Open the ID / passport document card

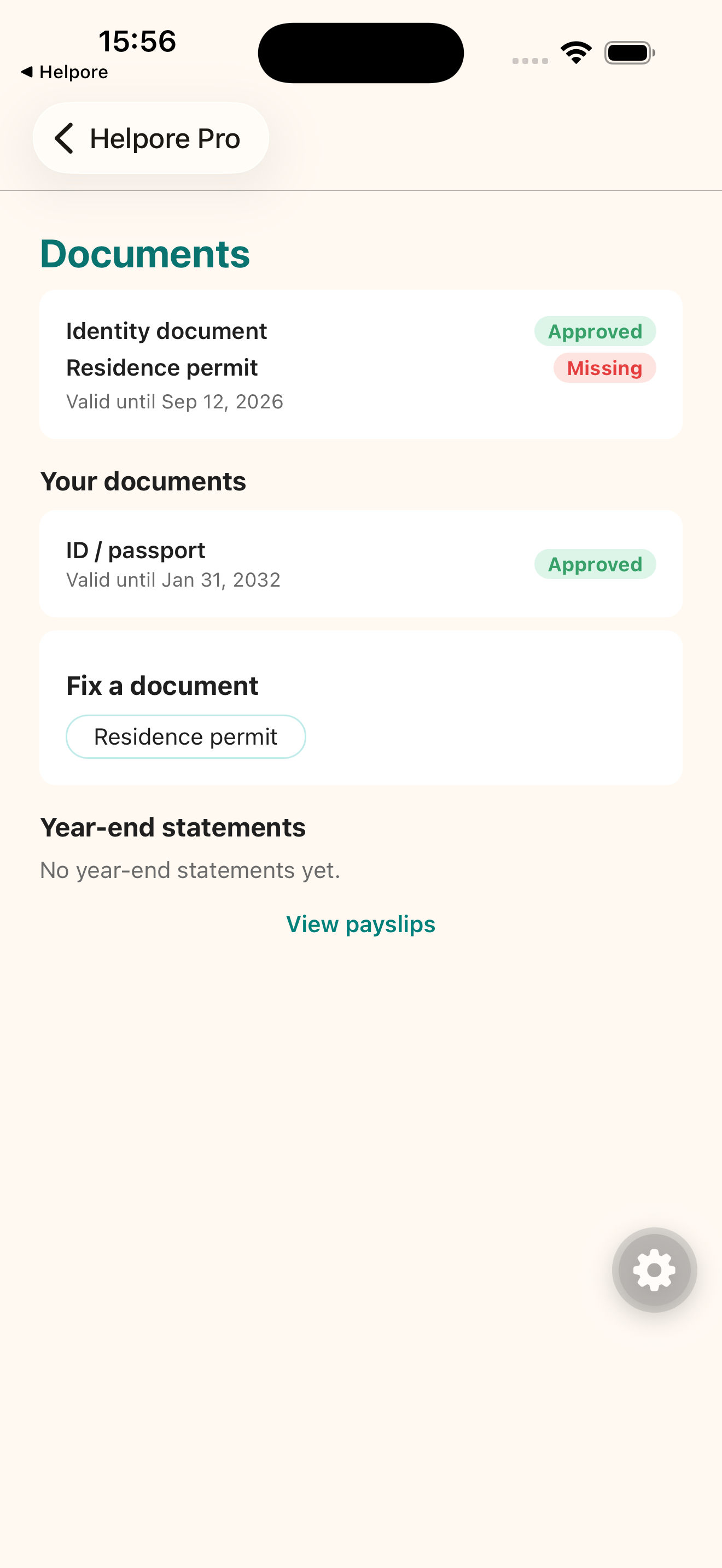point(361,564)
